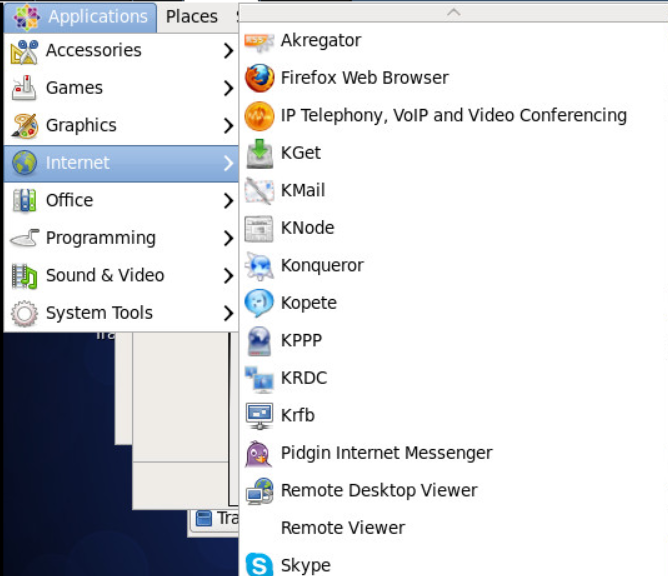
Task: Open IP Telephony, VoIP and Video Conferencing
Action: point(453,115)
